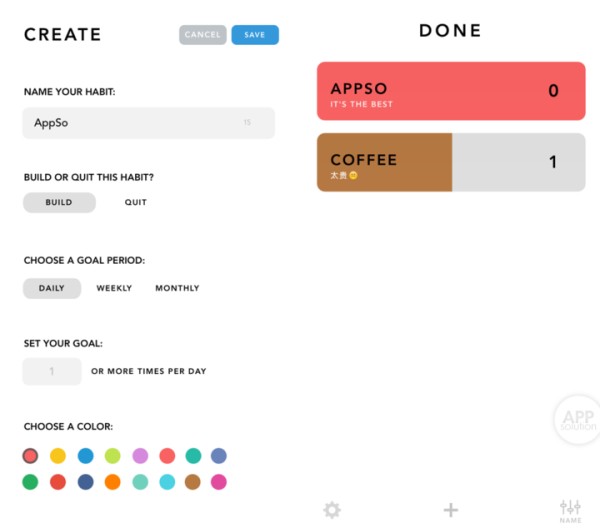Pick the magenta pink color swatch
Screen dimensions: 600x528
(219, 482)
